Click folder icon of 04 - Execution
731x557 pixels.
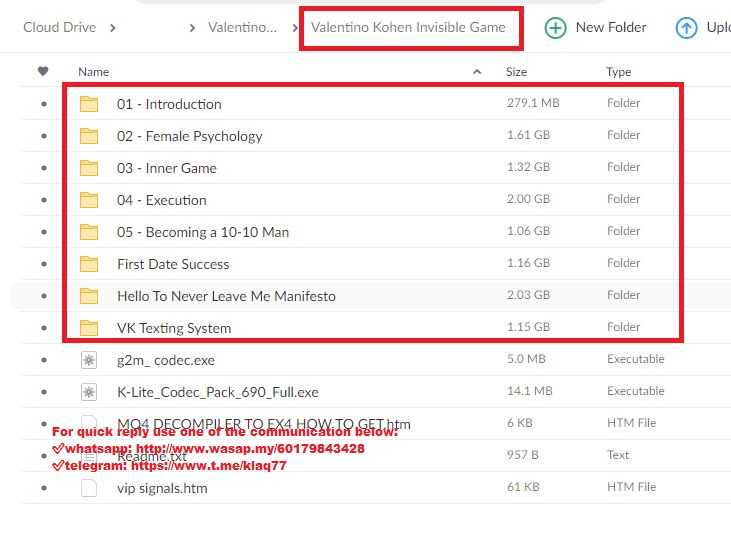pos(89,200)
